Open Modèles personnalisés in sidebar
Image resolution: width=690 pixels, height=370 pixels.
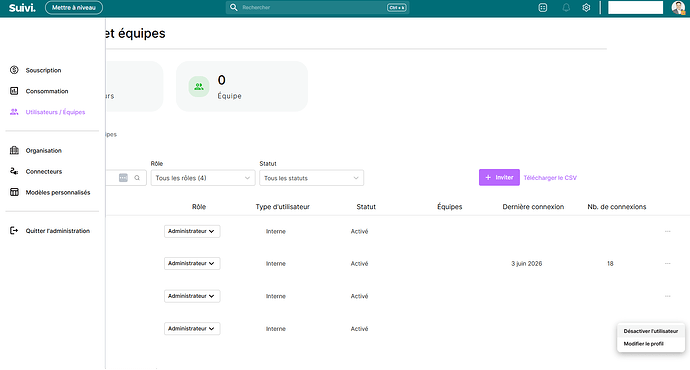[x=58, y=192]
